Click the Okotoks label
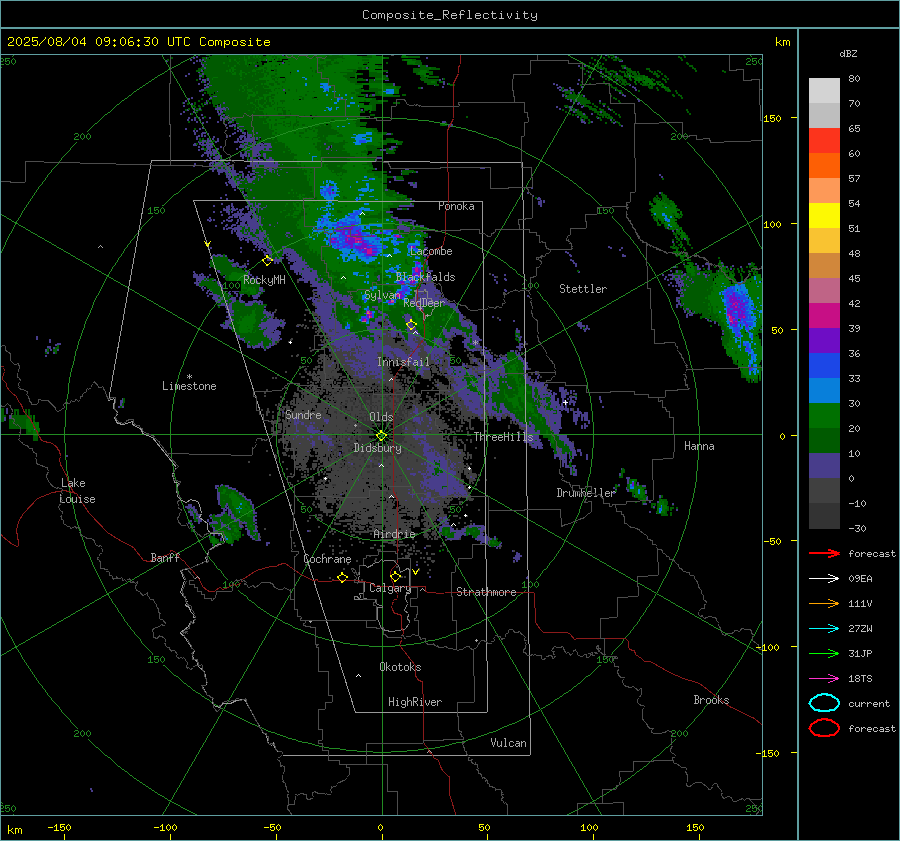900x841 pixels. tap(400, 667)
